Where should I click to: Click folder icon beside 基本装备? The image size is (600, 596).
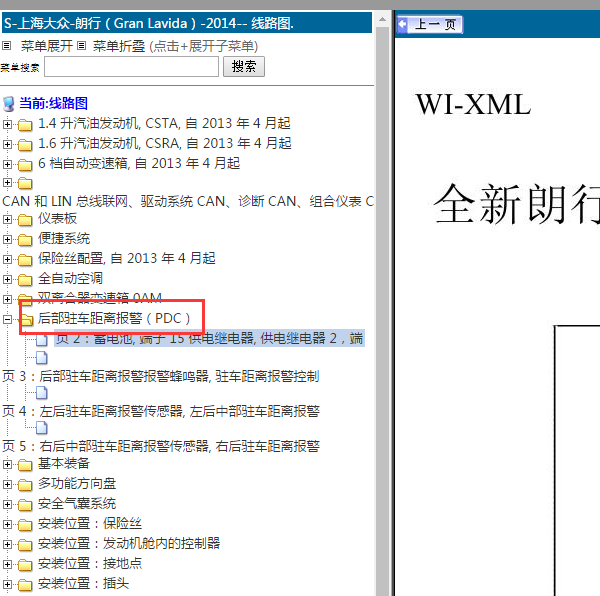[25, 465]
